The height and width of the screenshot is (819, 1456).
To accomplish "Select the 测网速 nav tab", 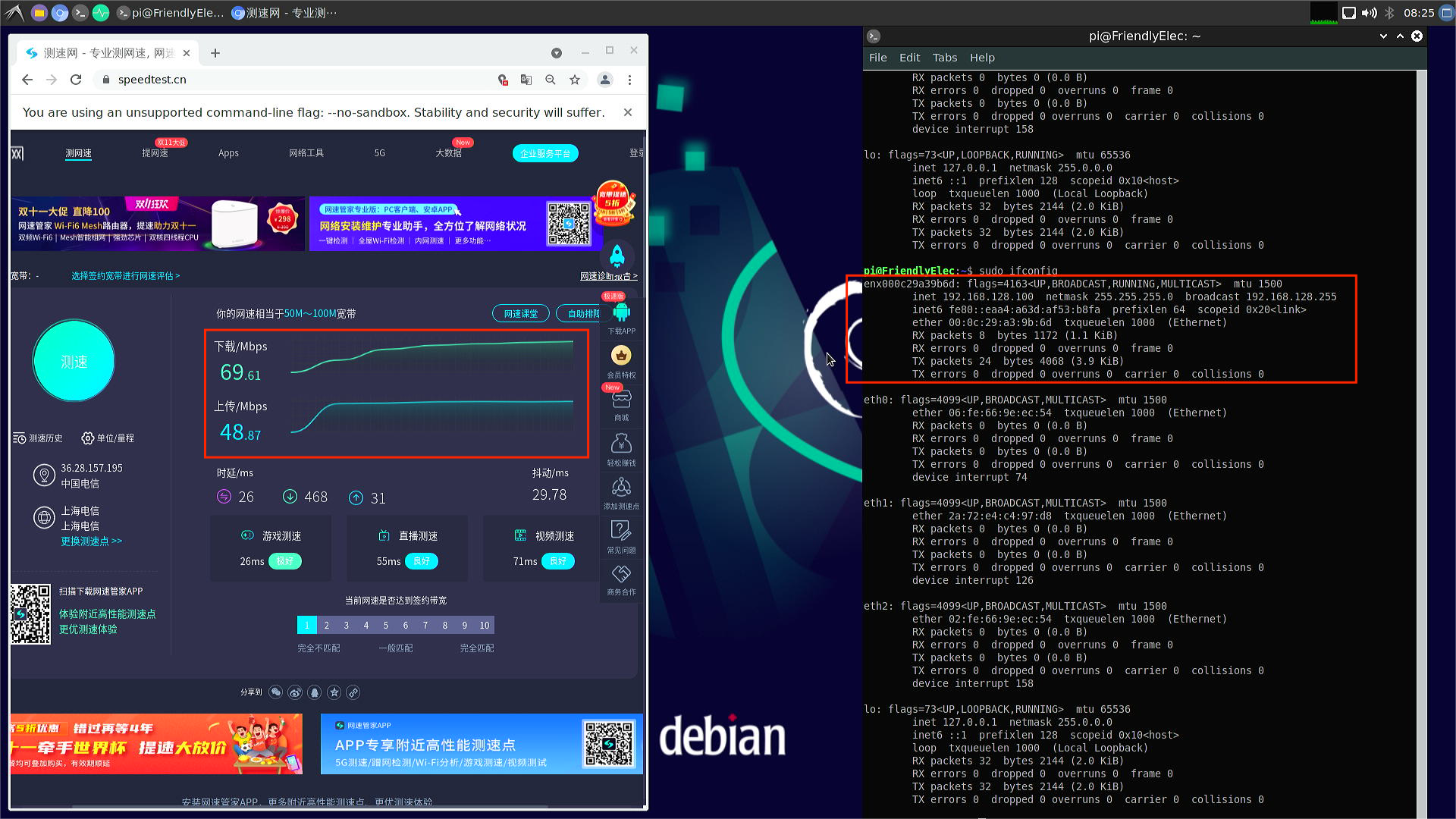I will tap(78, 153).
